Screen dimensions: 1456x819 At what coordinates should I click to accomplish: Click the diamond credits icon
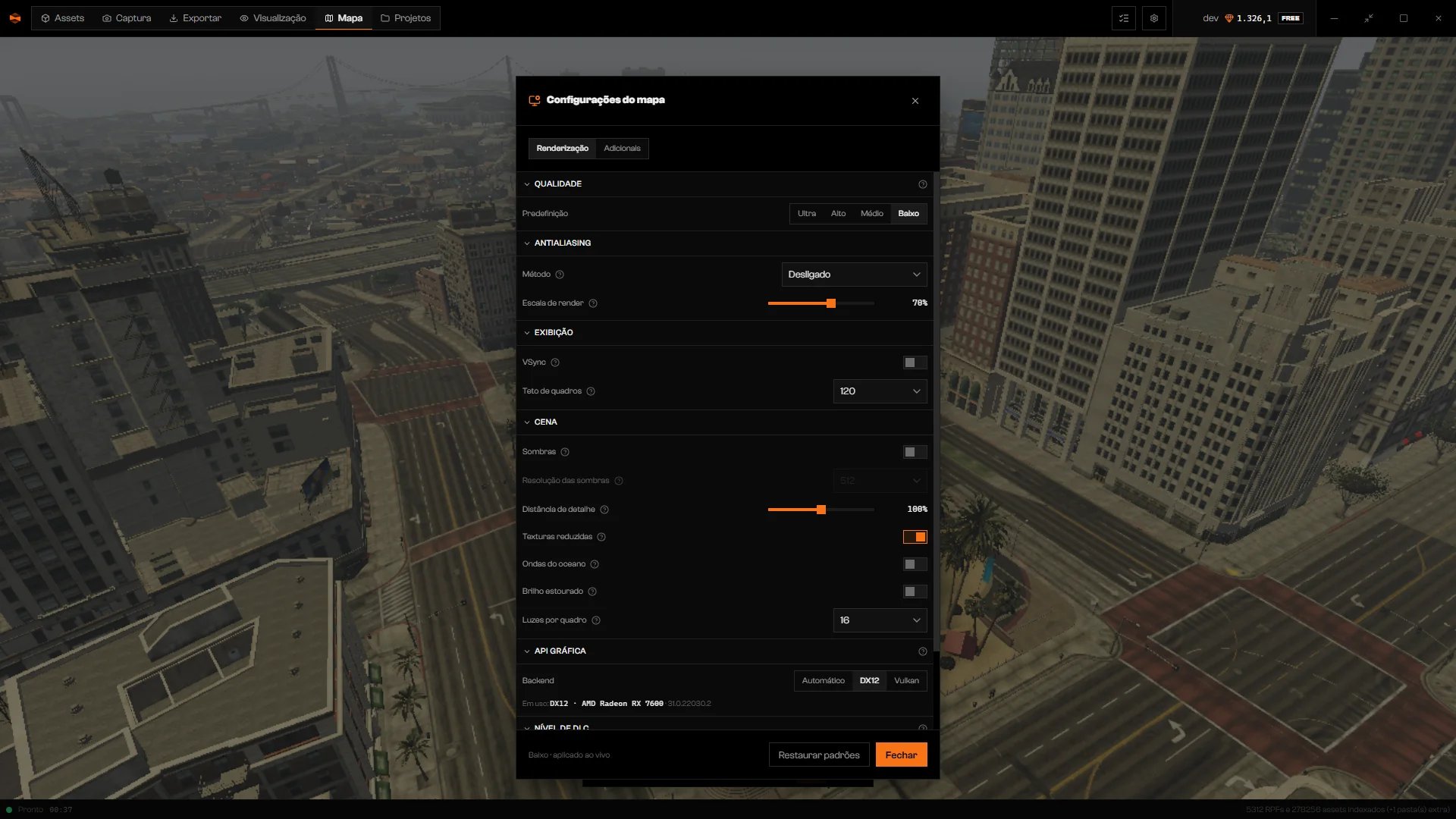click(1228, 18)
